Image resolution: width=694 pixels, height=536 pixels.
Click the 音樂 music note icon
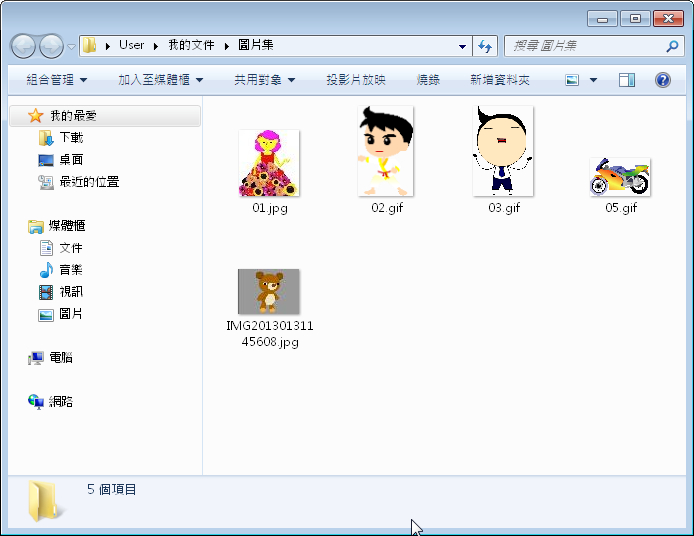tap(46, 270)
